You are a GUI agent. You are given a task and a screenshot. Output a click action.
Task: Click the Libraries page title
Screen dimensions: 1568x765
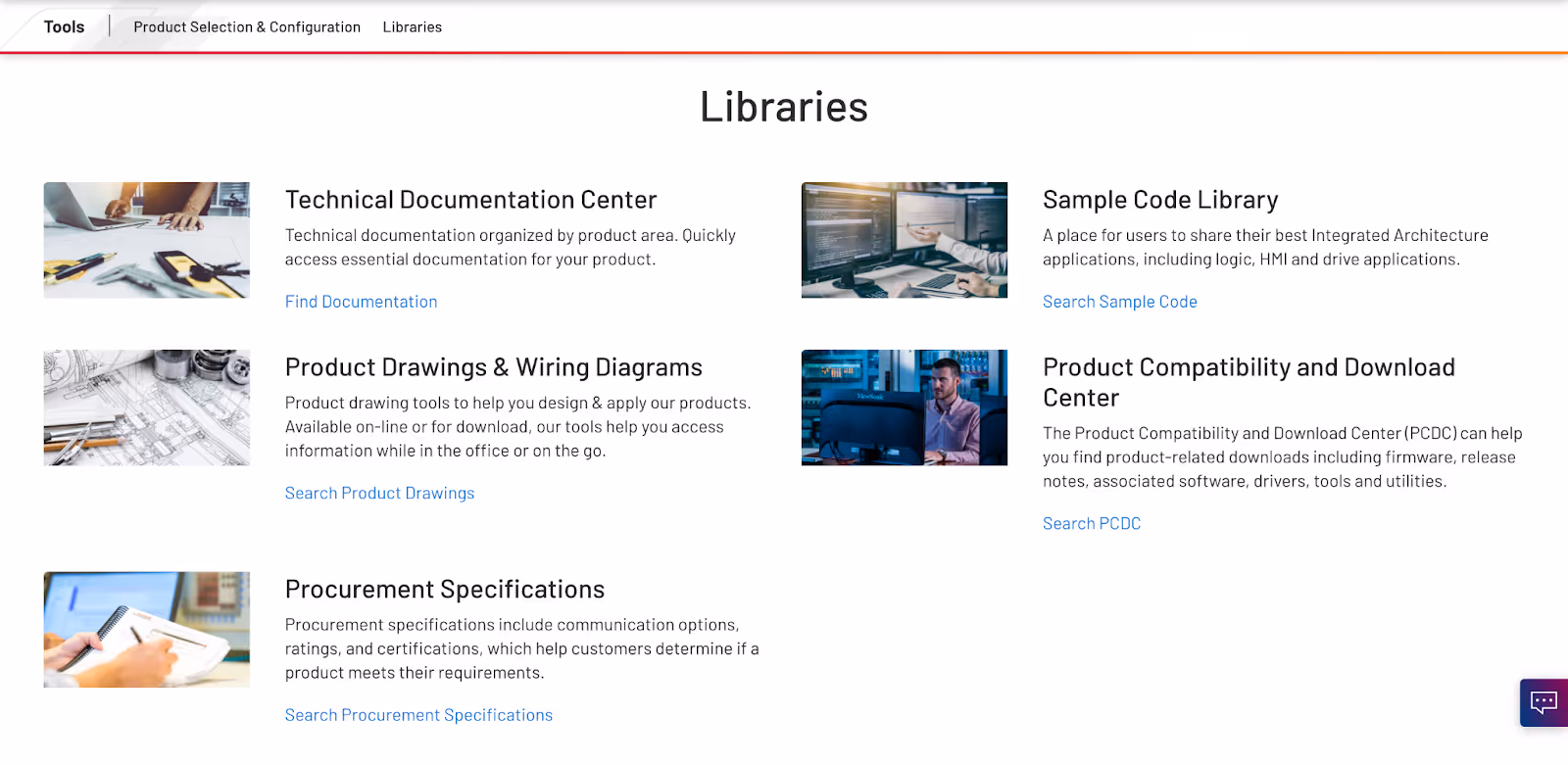[784, 107]
